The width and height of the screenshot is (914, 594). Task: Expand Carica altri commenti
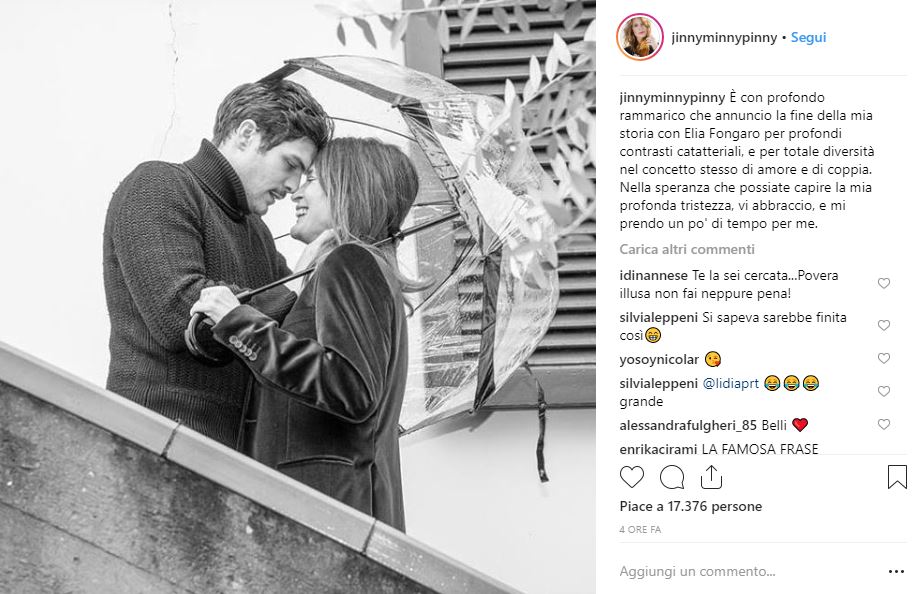[687, 249]
